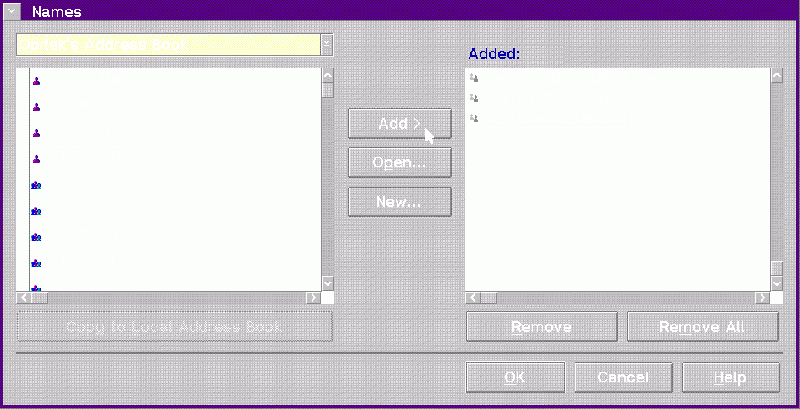800x409 pixels.
Task: Select Joan Langtree/Obitek Corp in Added list
Action: pyautogui.click(x=564, y=98)
